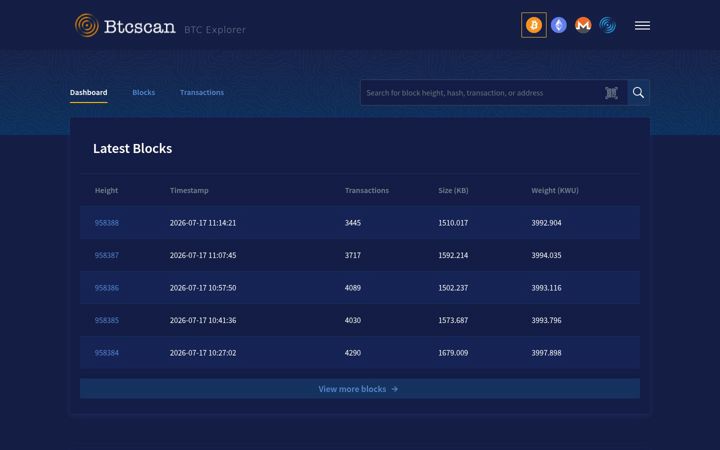
Task: Click the magnifier search button
Action: [638, 93]
